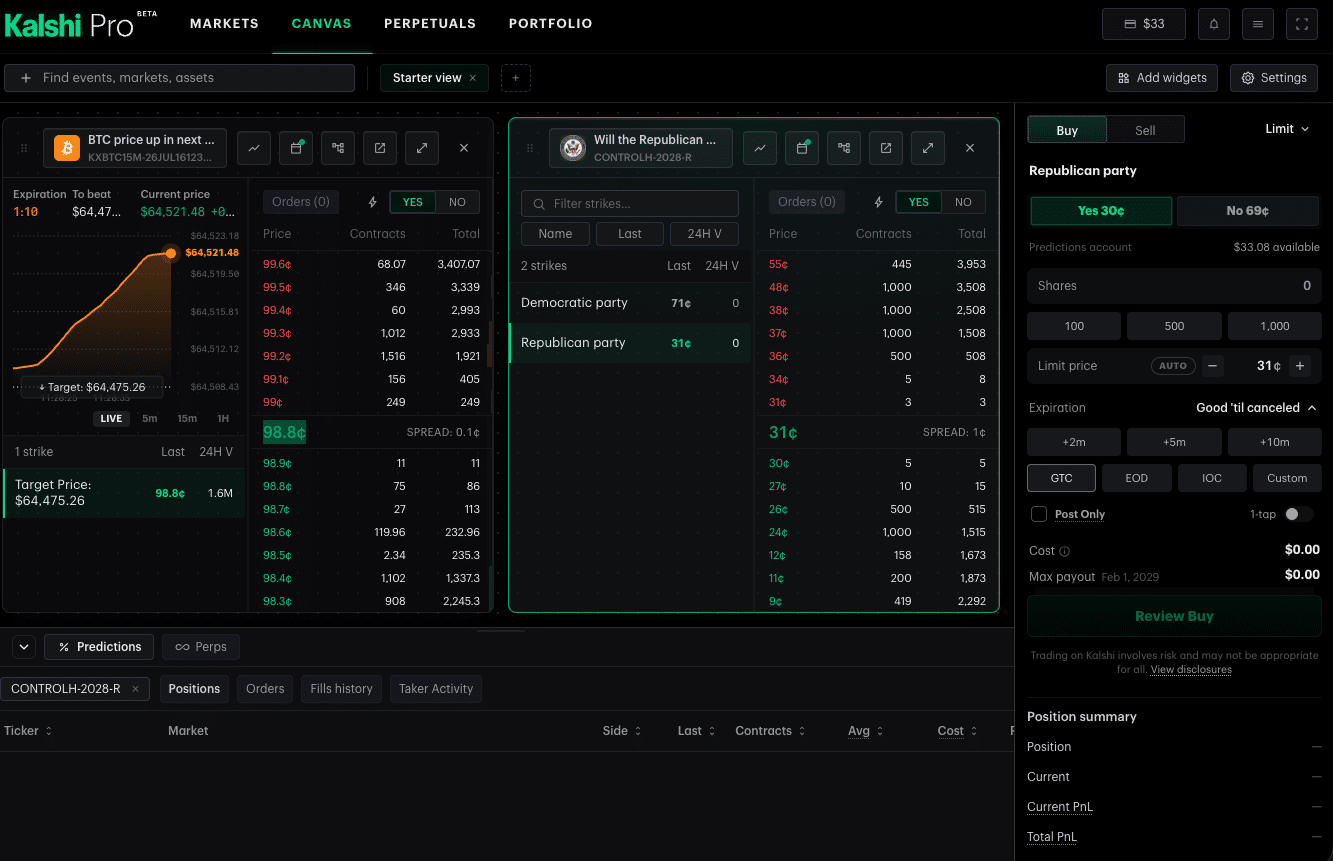1333x861 pixels.
Task: Open the hamburger menu icon in the header
Action: click(1258, 24)
